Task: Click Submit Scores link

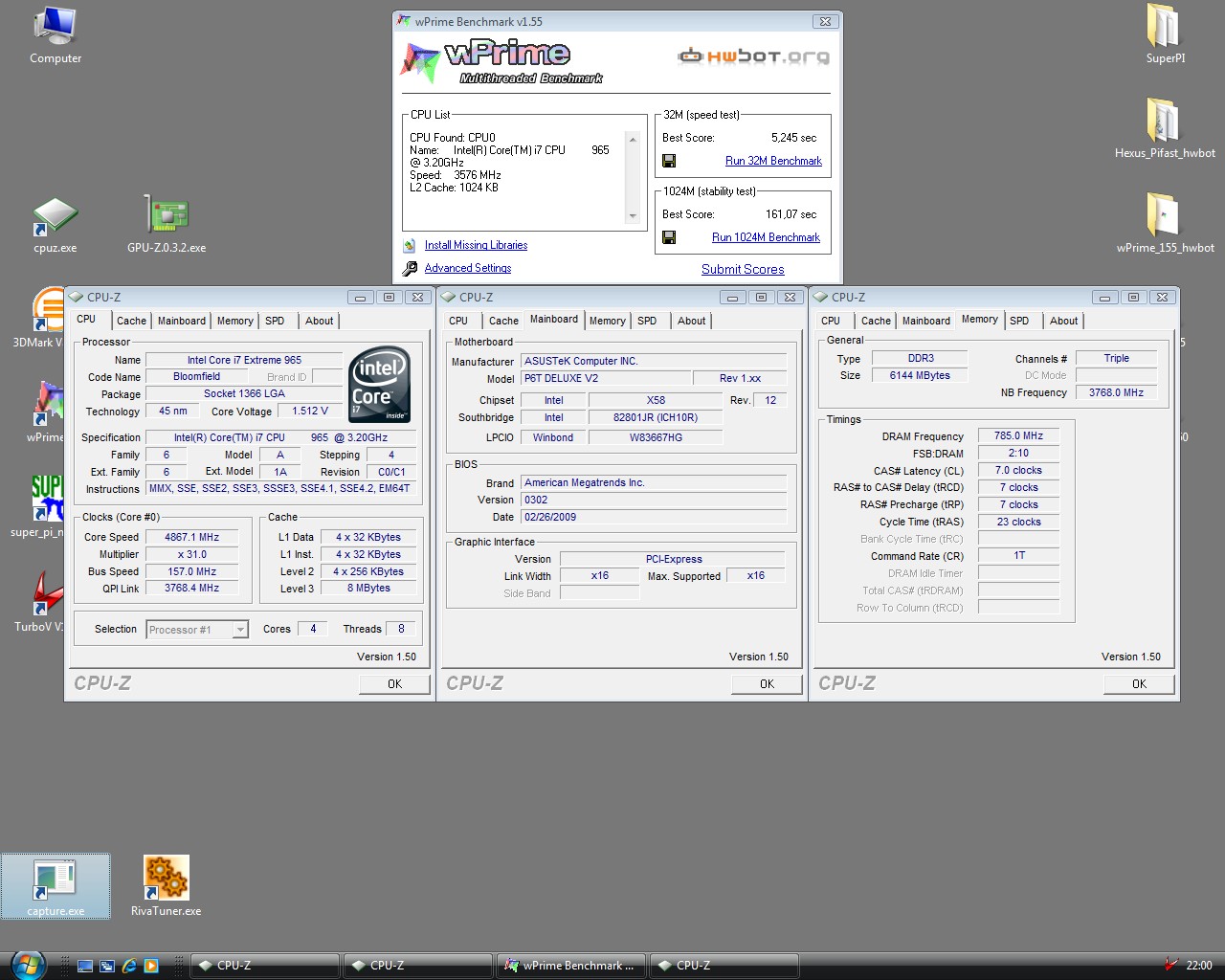Action: 743,270
